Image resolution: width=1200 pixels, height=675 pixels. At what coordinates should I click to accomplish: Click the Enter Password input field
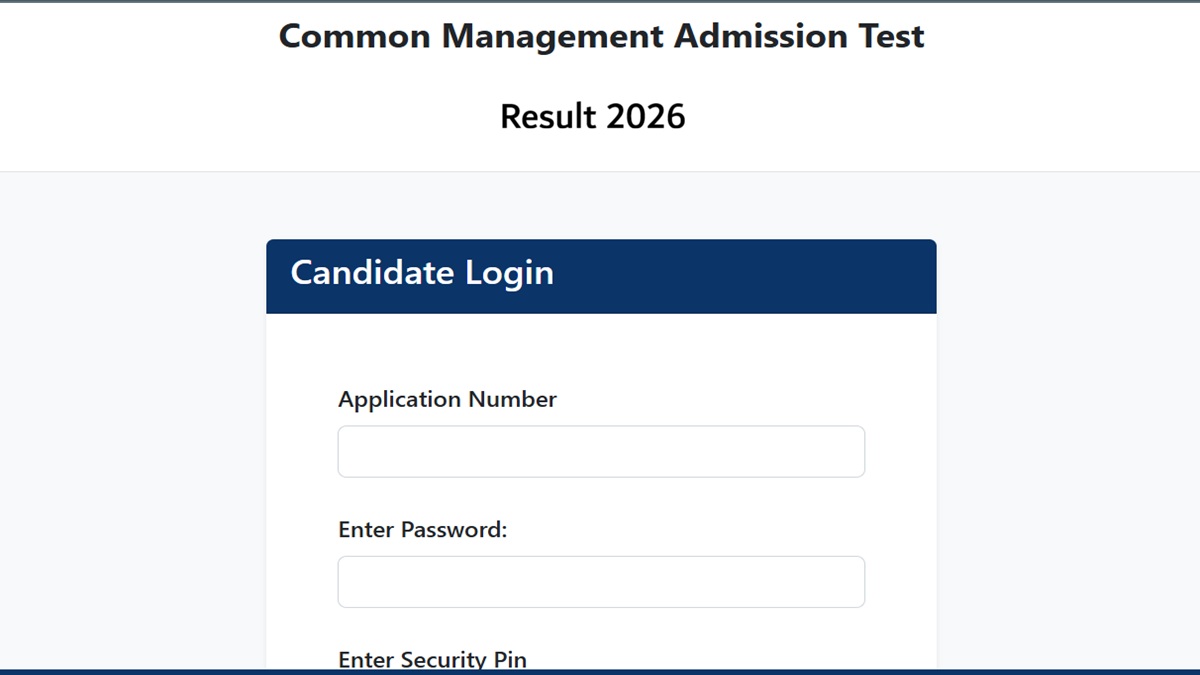600,581
